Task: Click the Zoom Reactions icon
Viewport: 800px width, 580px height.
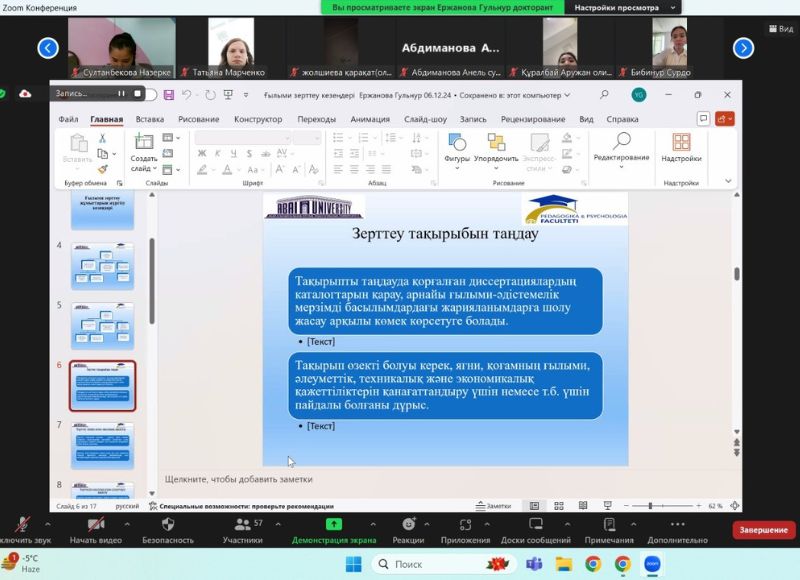Action: point(407,524)
